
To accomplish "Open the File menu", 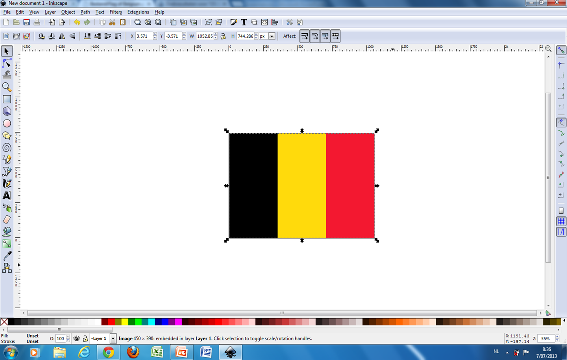I will [7, 12].
